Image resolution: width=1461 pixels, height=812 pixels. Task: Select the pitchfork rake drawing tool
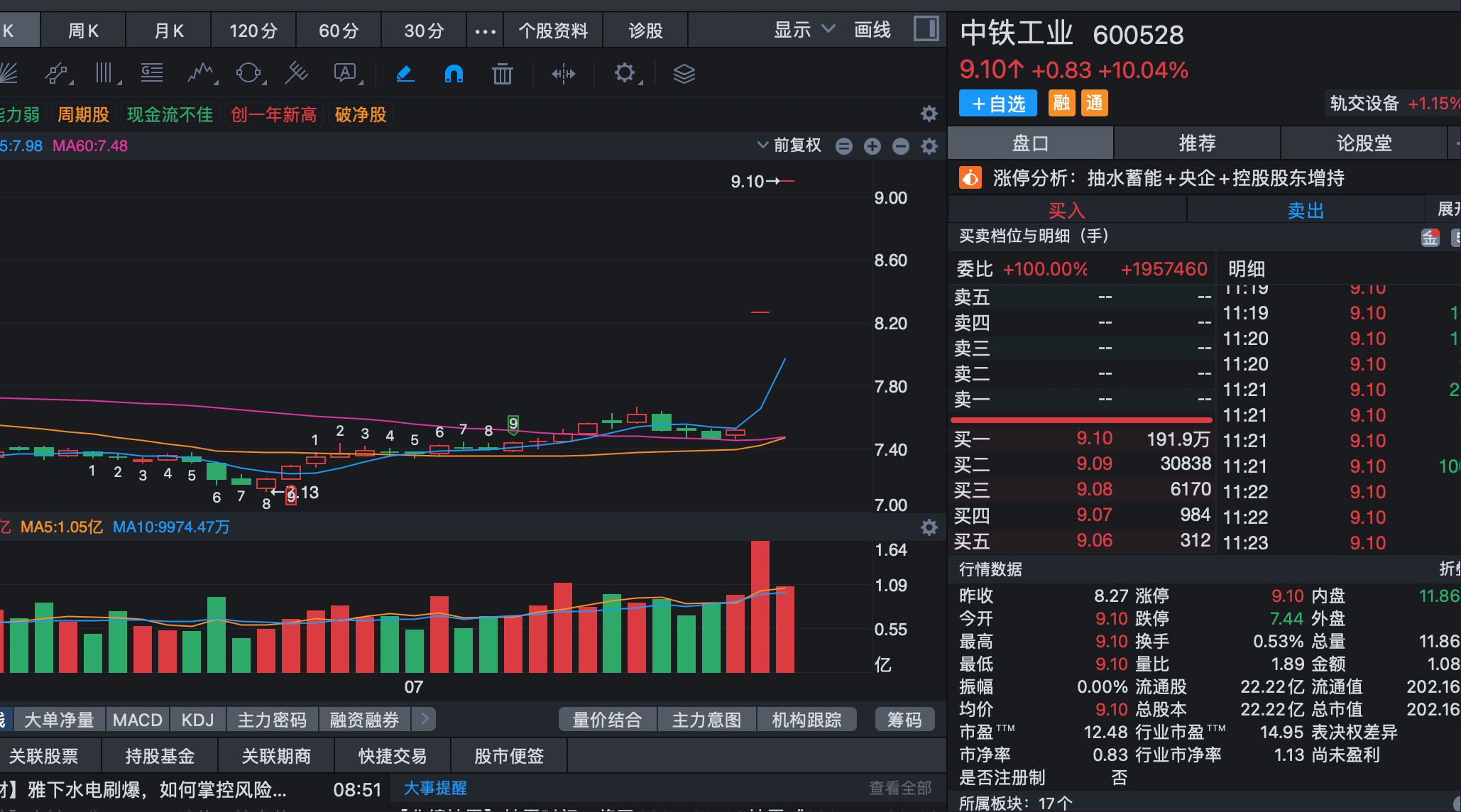click(297, 73)
